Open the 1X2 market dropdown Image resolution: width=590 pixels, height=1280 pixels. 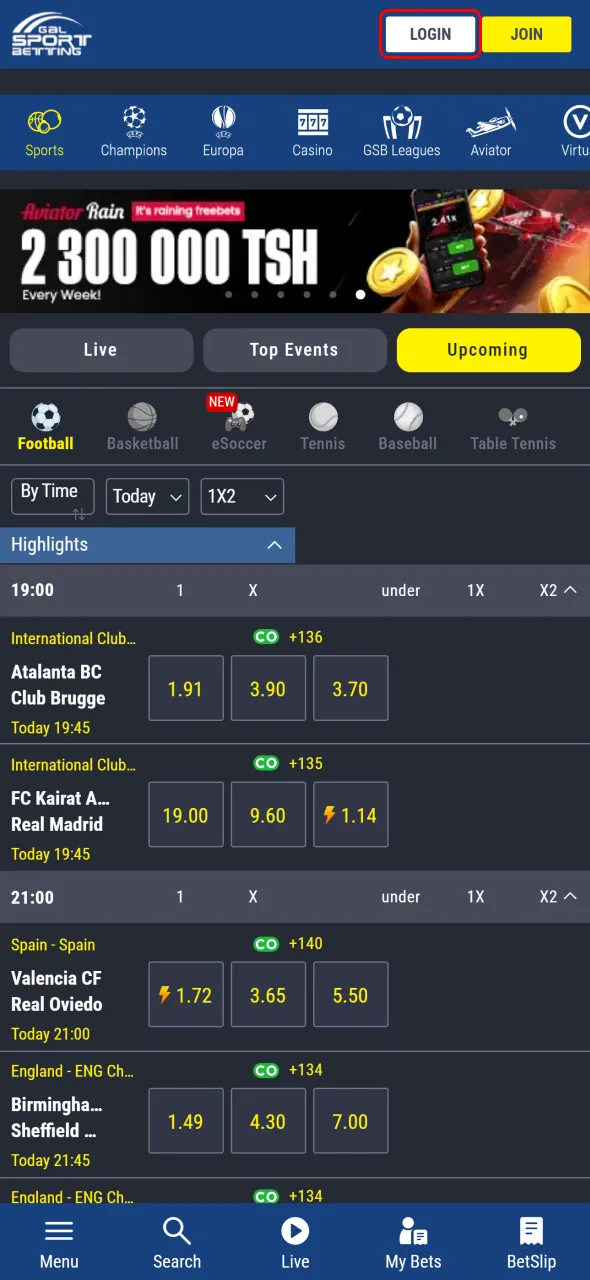(x=242, y=496)
